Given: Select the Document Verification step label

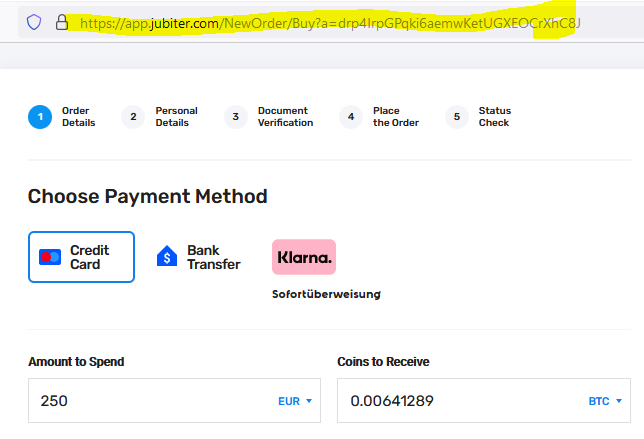Looking at the screenshot, I should coord(285,117).
